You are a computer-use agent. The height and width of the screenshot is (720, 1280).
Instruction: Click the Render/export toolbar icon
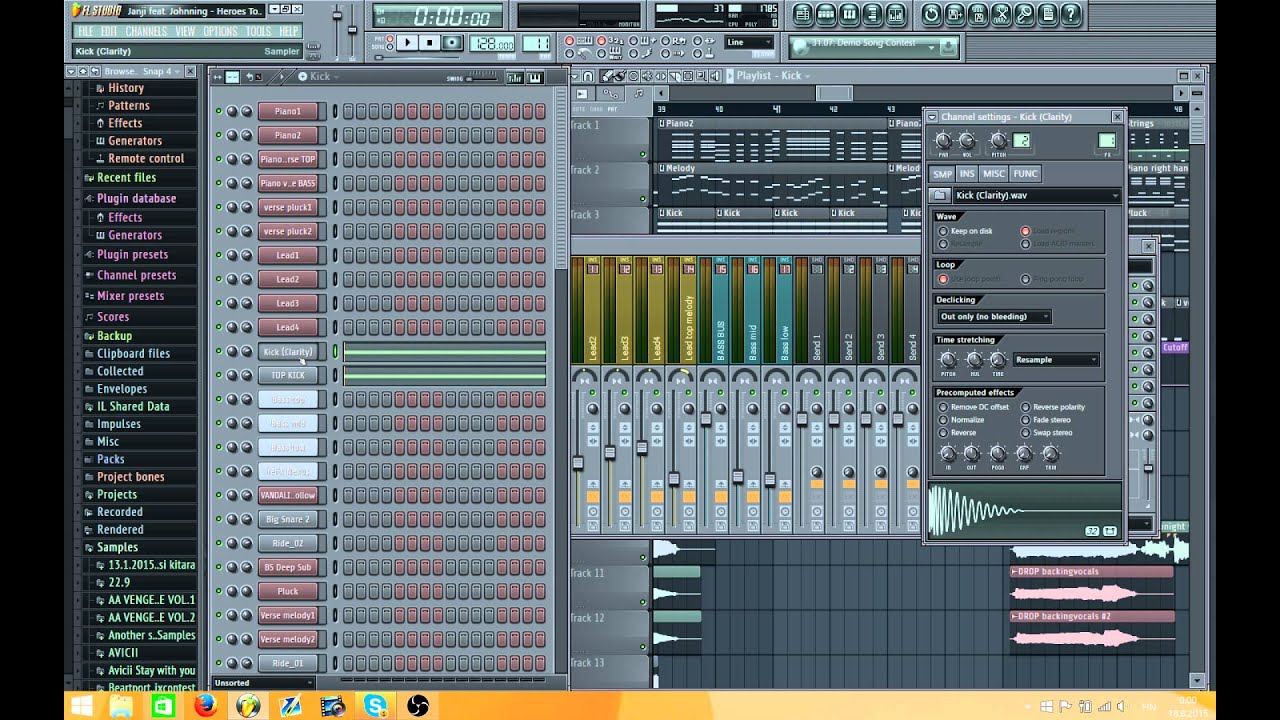978,13
